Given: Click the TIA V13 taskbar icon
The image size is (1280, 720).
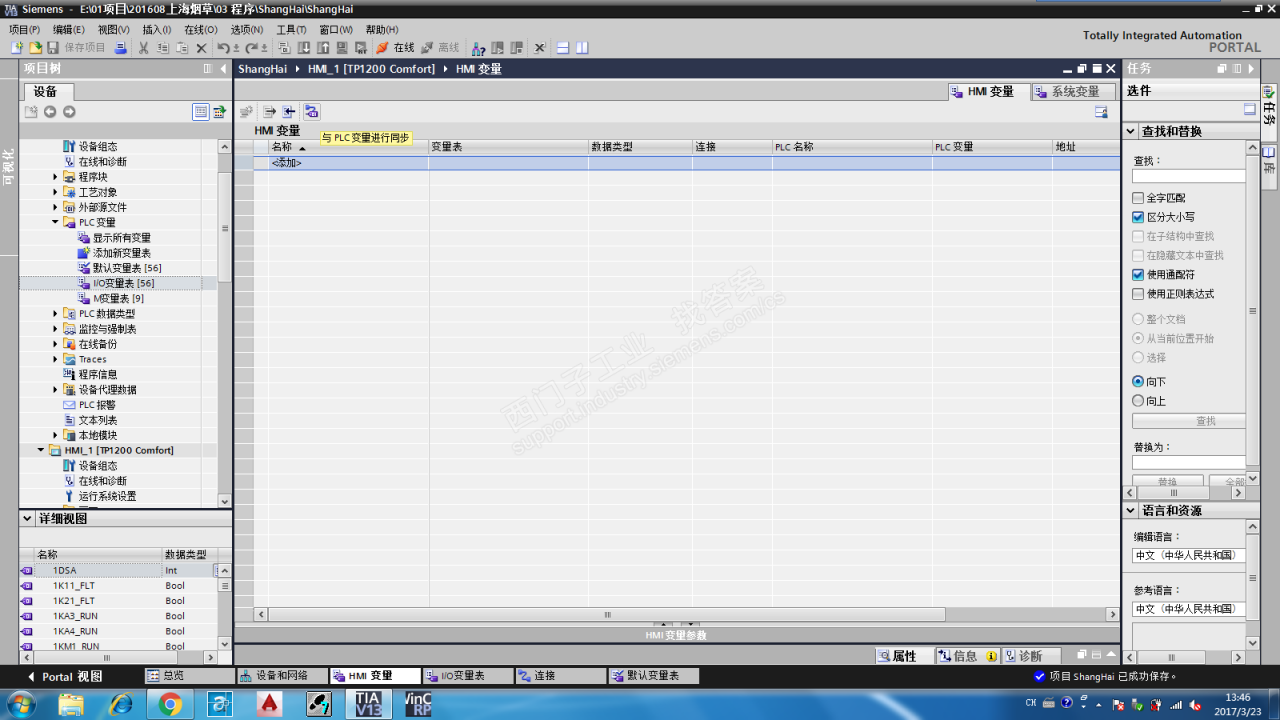Looking at the screenshot, I should coord(368,704).
